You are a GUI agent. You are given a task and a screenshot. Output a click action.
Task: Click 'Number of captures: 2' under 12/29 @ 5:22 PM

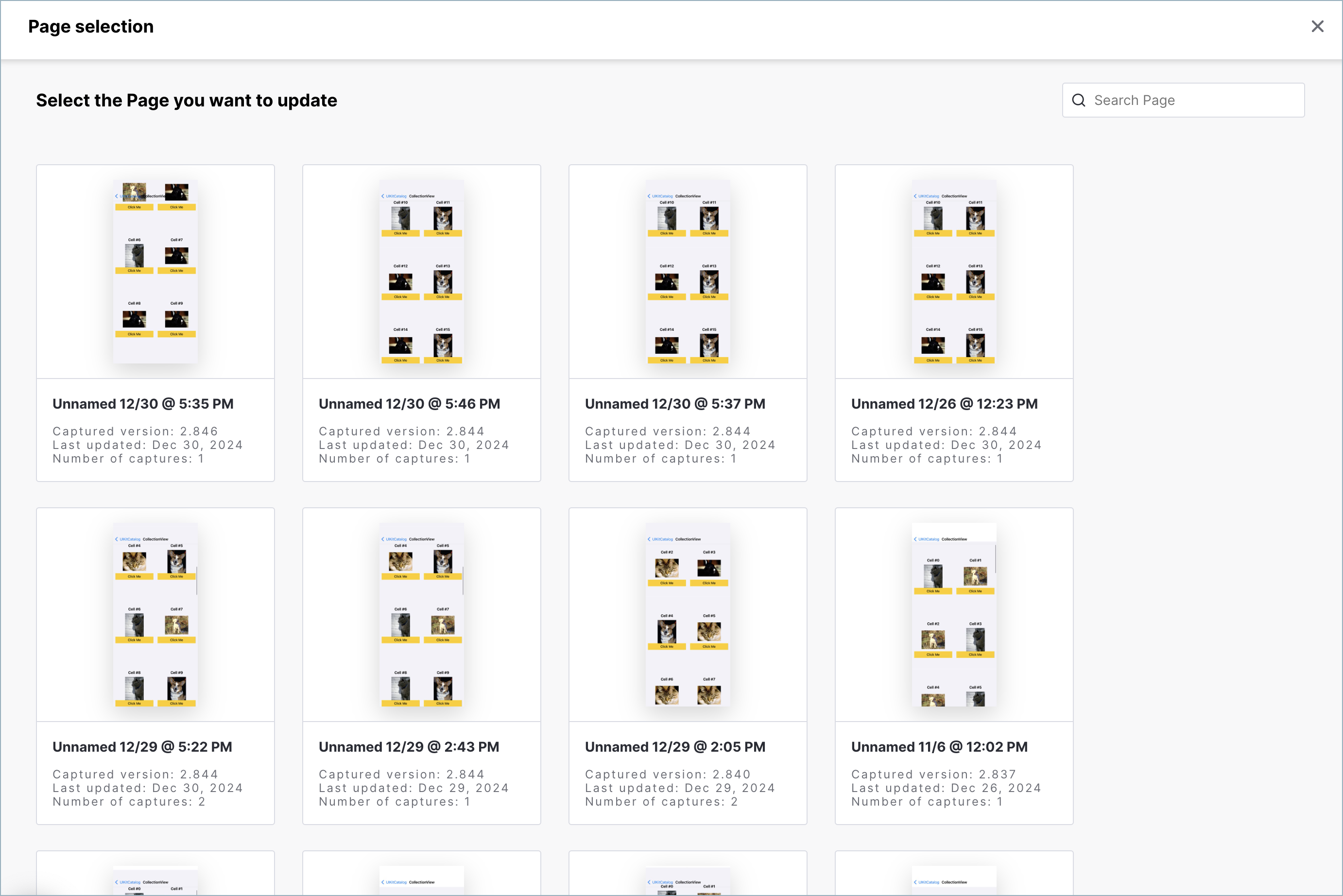[129, 802]
